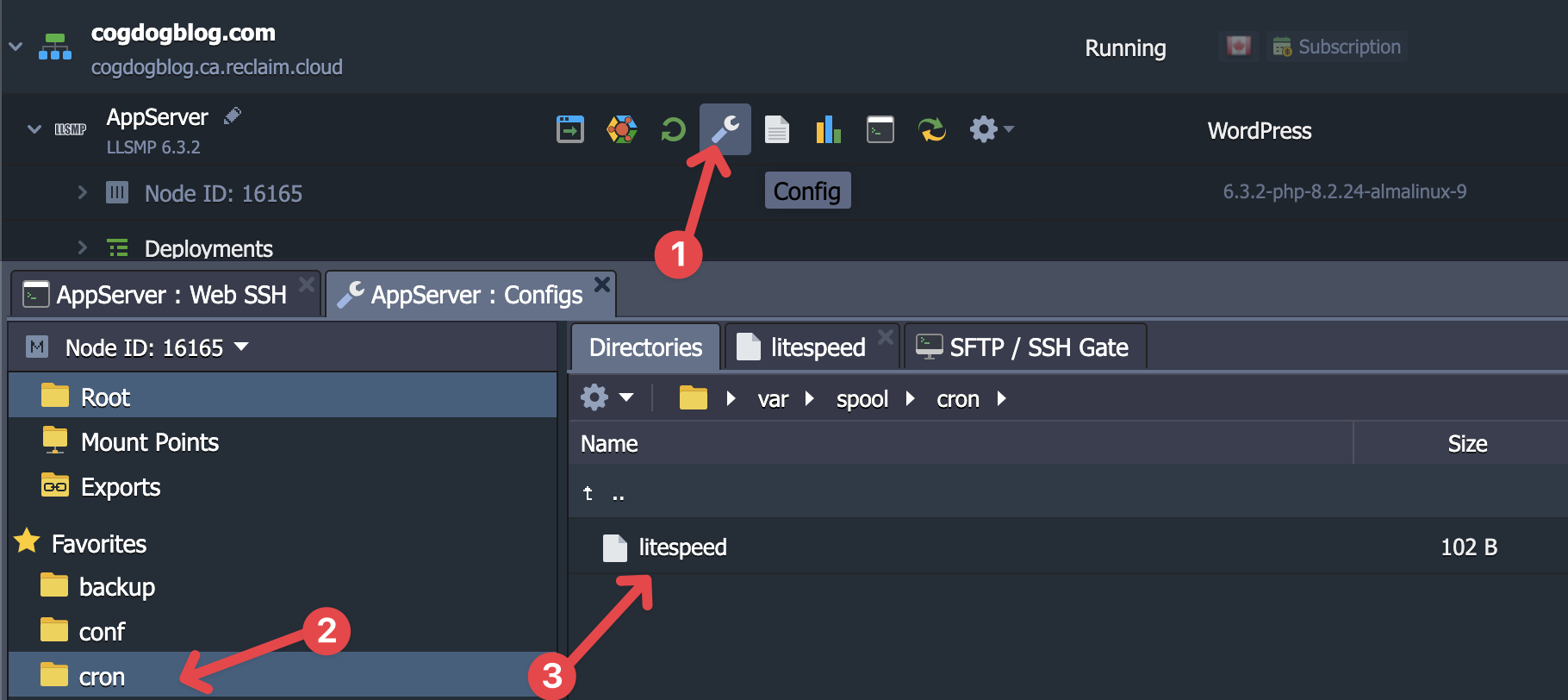
Task: Click spool in the breadcrumb path
Action: coord(862,398)
